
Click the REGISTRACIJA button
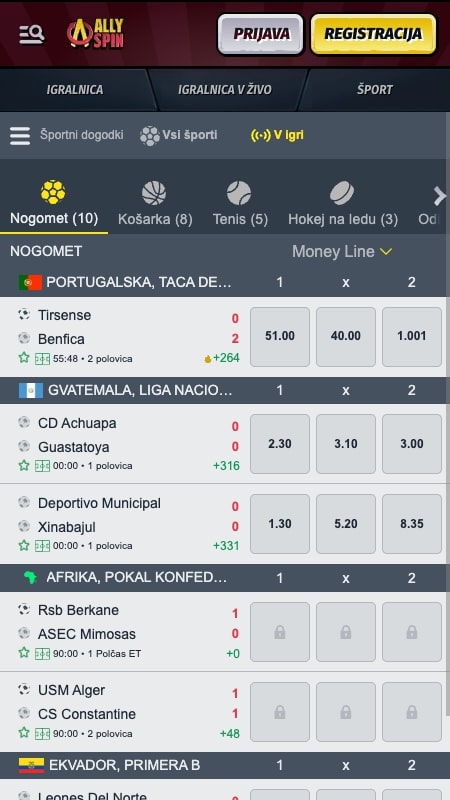[x=373, y=34]
